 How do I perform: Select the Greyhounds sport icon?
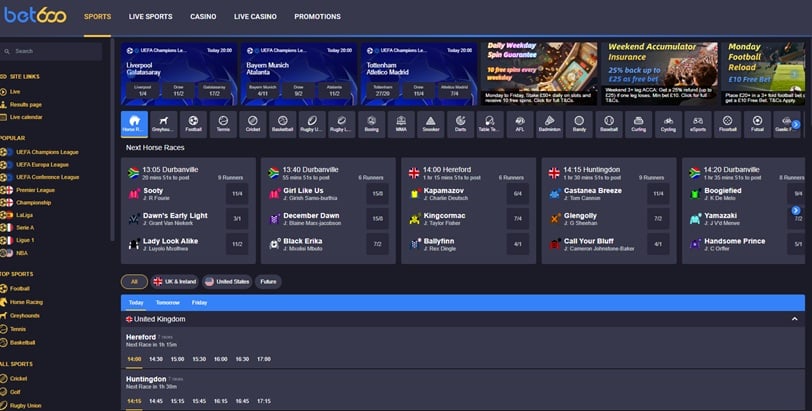[x=164, y=124]
